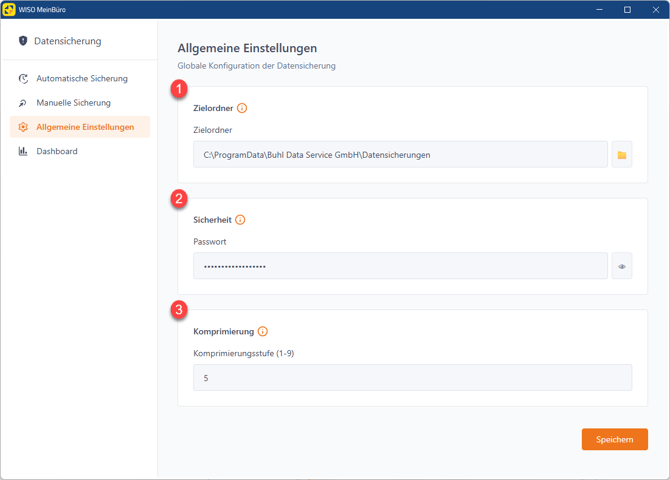
Task: Click the Allgemeine Einstellungen gear icon
Action: click(23, 127)
